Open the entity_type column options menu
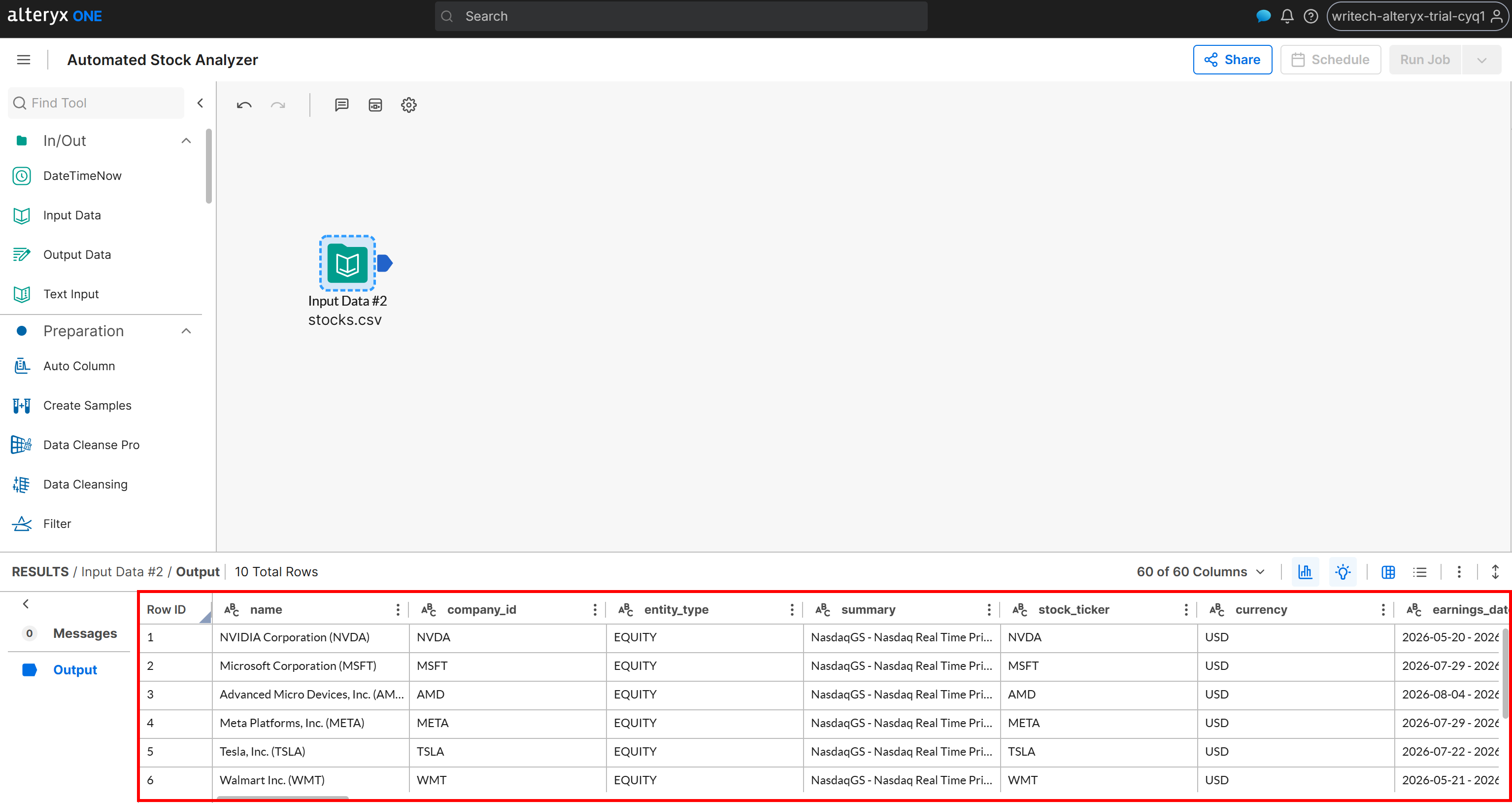This screenshot has width=1512, height=803. coord(792,610)
